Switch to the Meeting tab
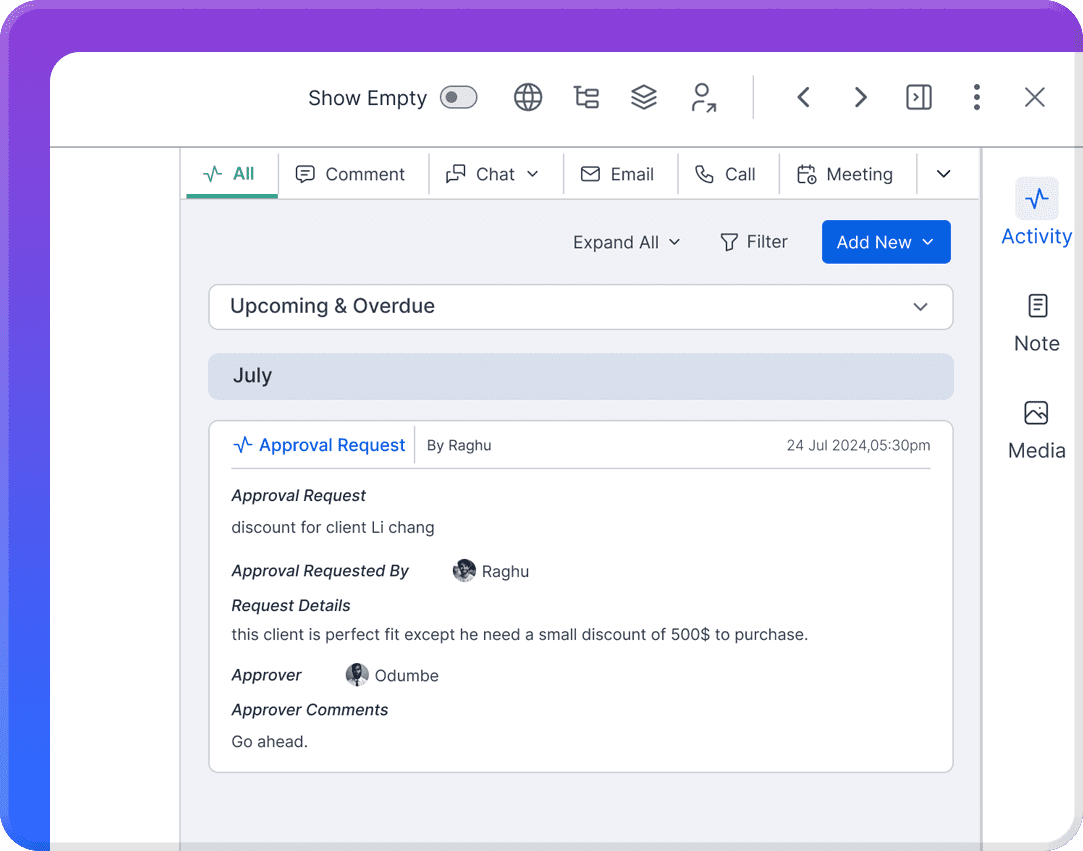Viewport: 1083px width, 851px height. (x=845, y=174)
